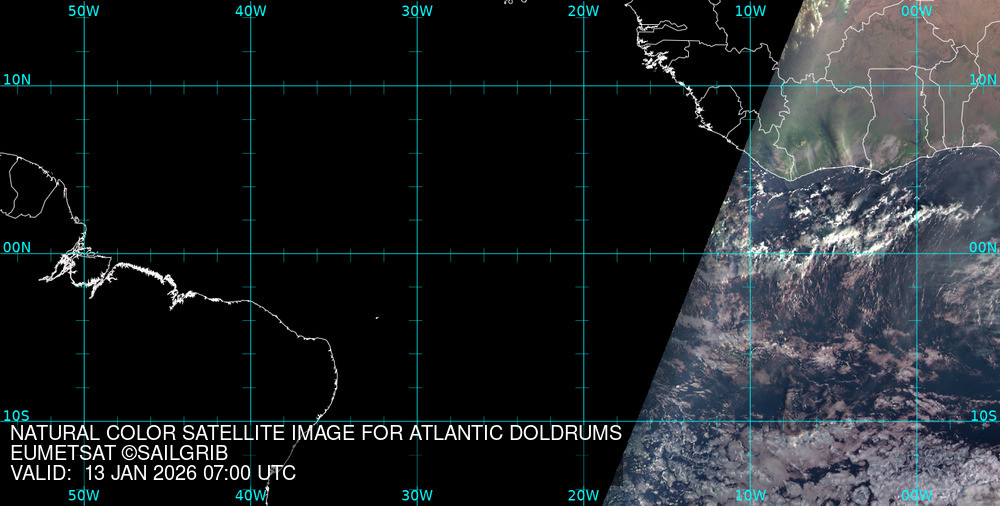The width and height of the screenshot is (1000, 506).
Task: Click the 'VALID: 13 JAN 2026 07:00 UTC' timestamp
Action: [153, 473]
